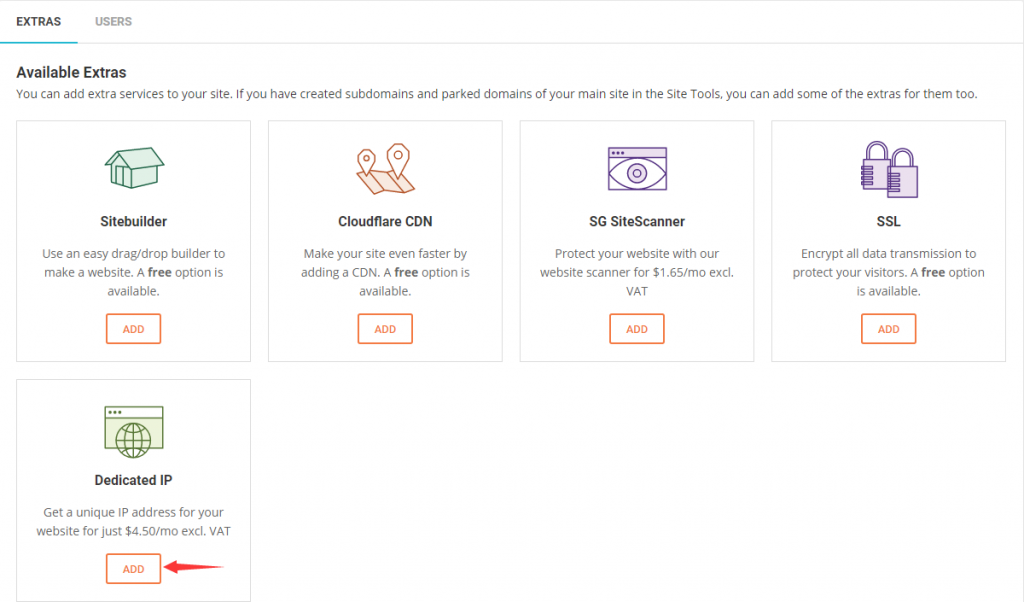The image size is (1024, 602).
Task: Click the Dedicated IP title
Action: pos(133,481)
